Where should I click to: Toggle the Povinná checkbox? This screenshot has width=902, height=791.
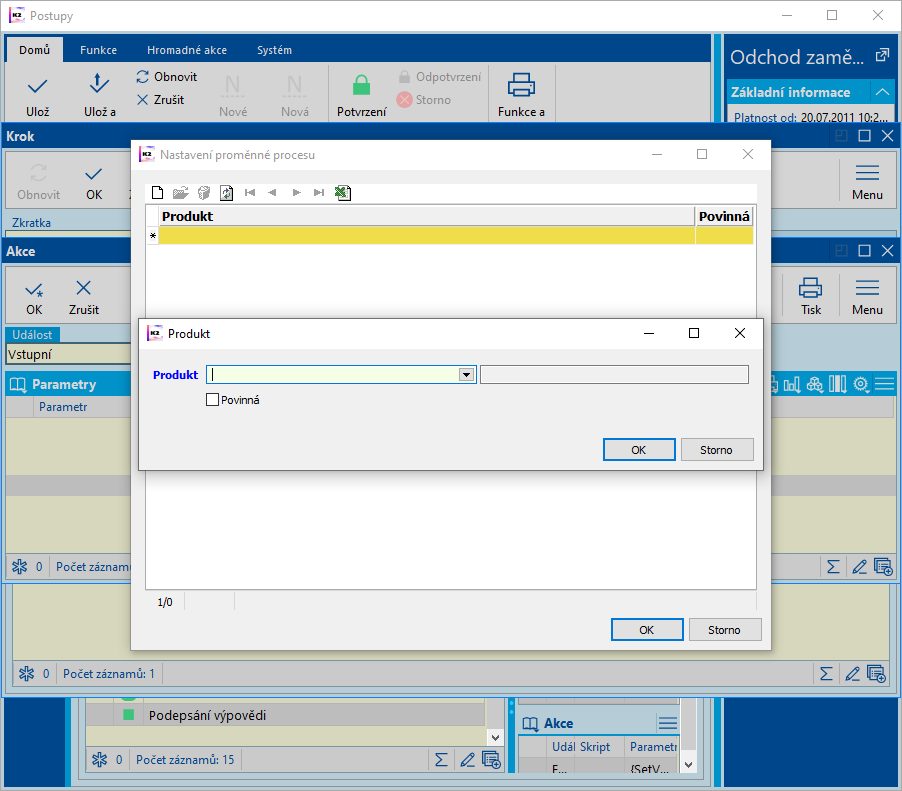[212, 399]
